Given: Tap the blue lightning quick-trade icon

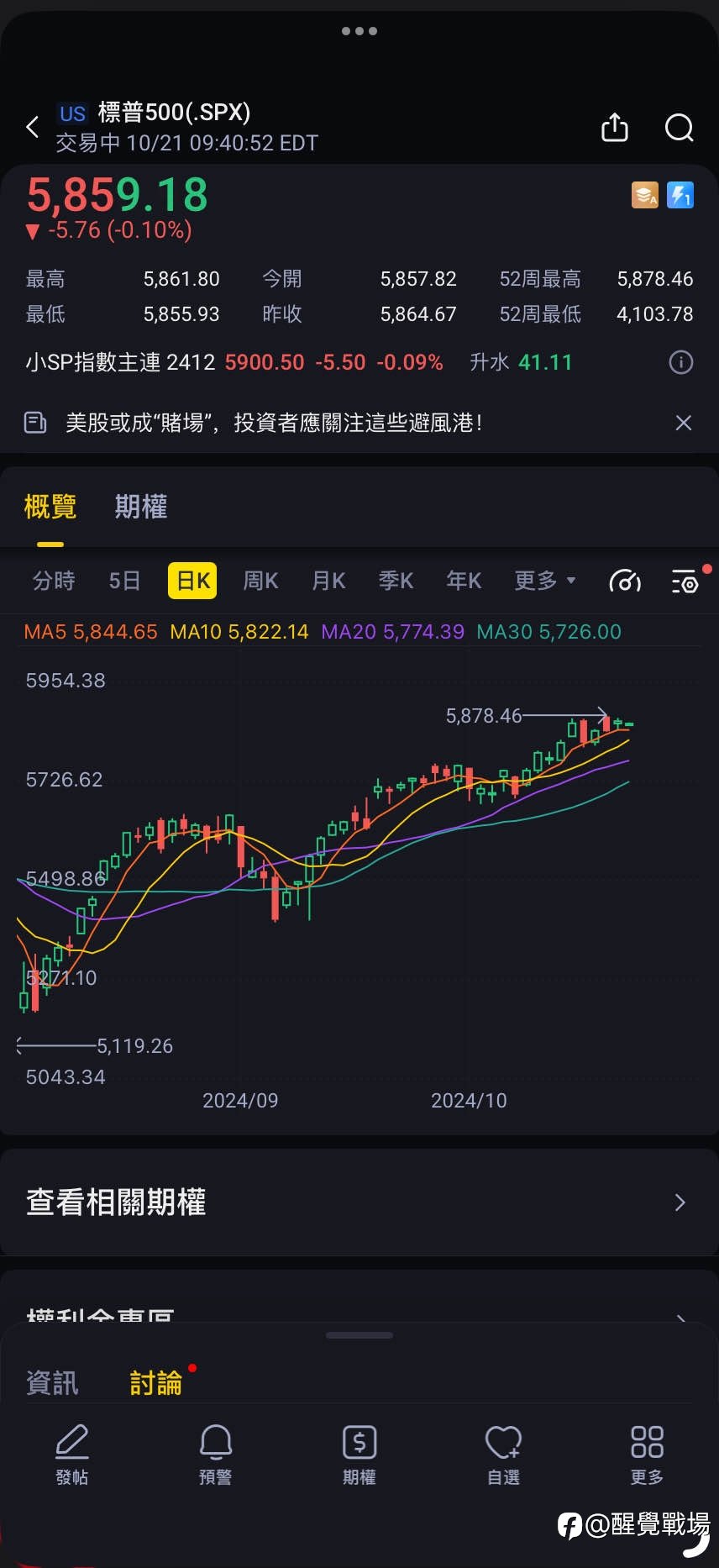Looking at the screenshot, I should tap(680, 195).
